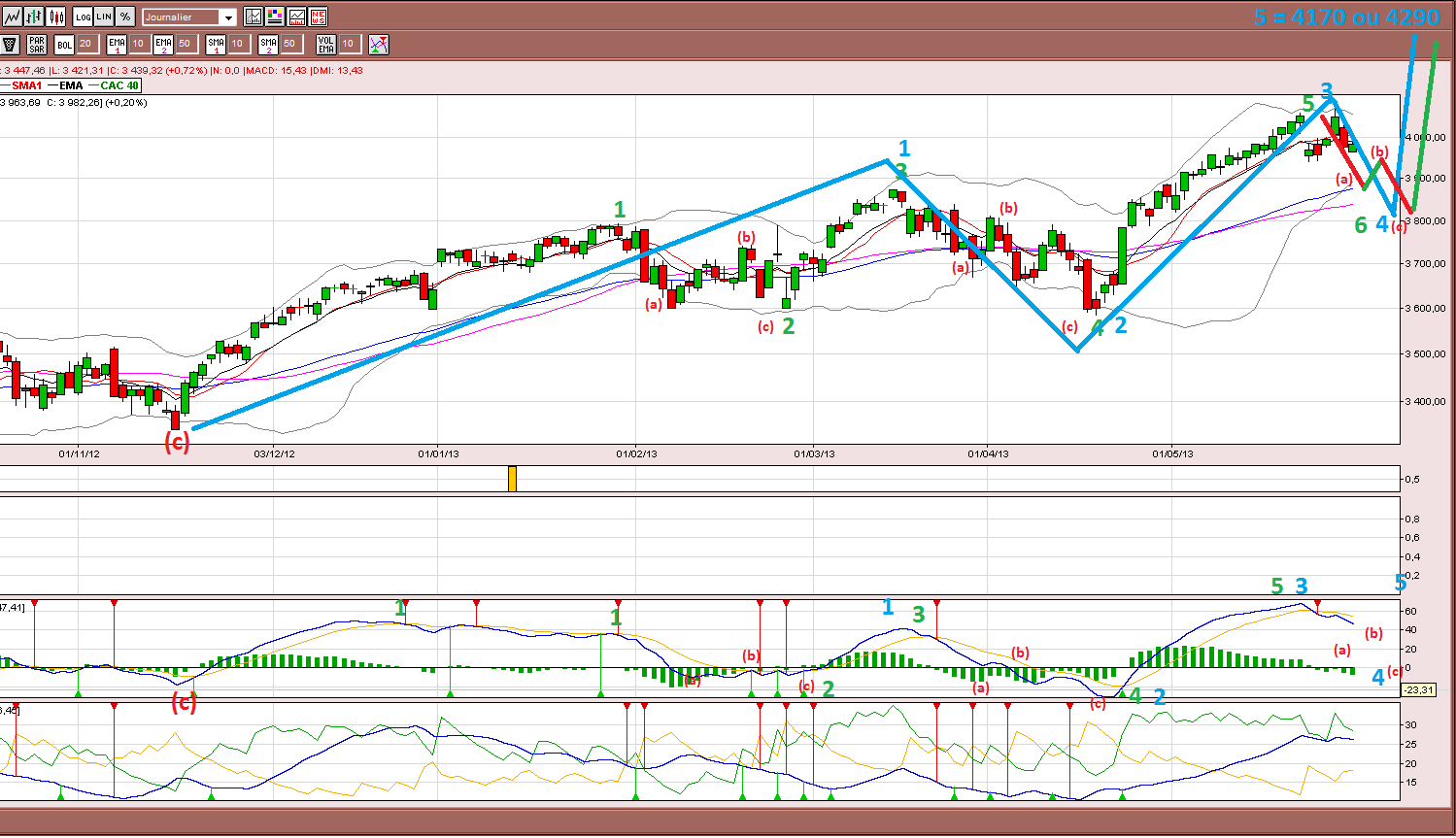
Task: Click the yellow marker in the volume strip
Action: 512,479
